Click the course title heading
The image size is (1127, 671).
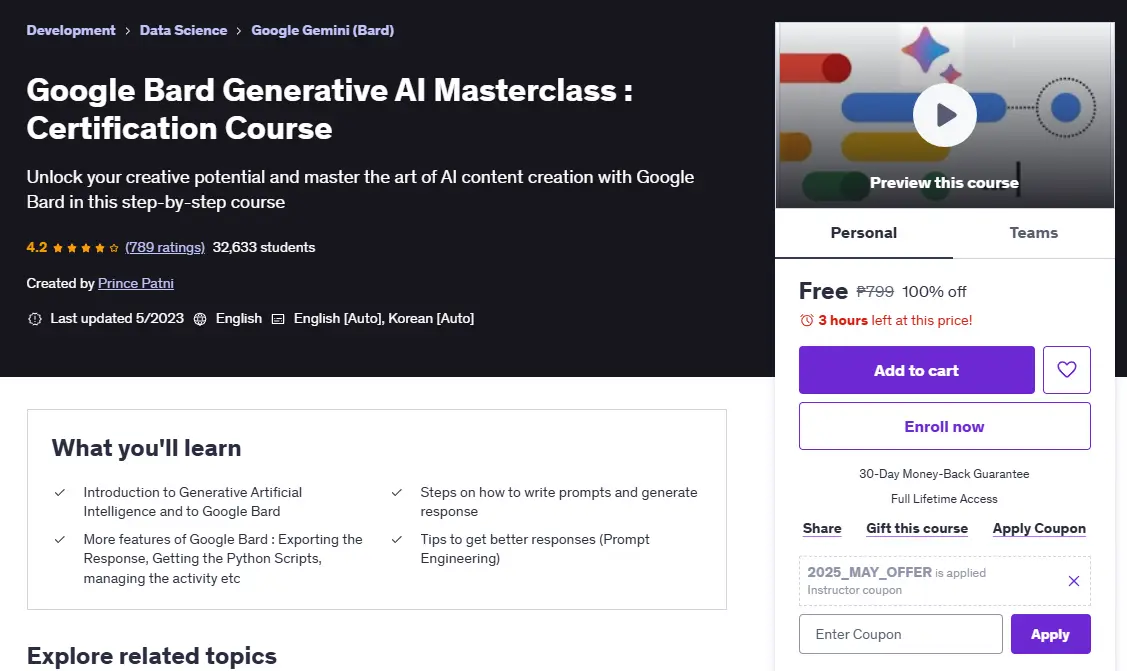[x=330, y=109]
